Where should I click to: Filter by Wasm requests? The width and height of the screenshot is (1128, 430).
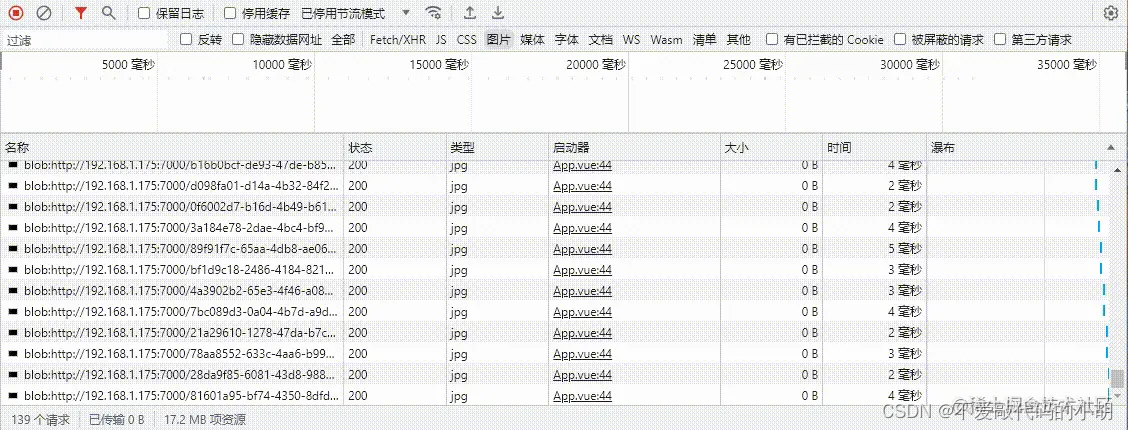[x=666, y=40]
